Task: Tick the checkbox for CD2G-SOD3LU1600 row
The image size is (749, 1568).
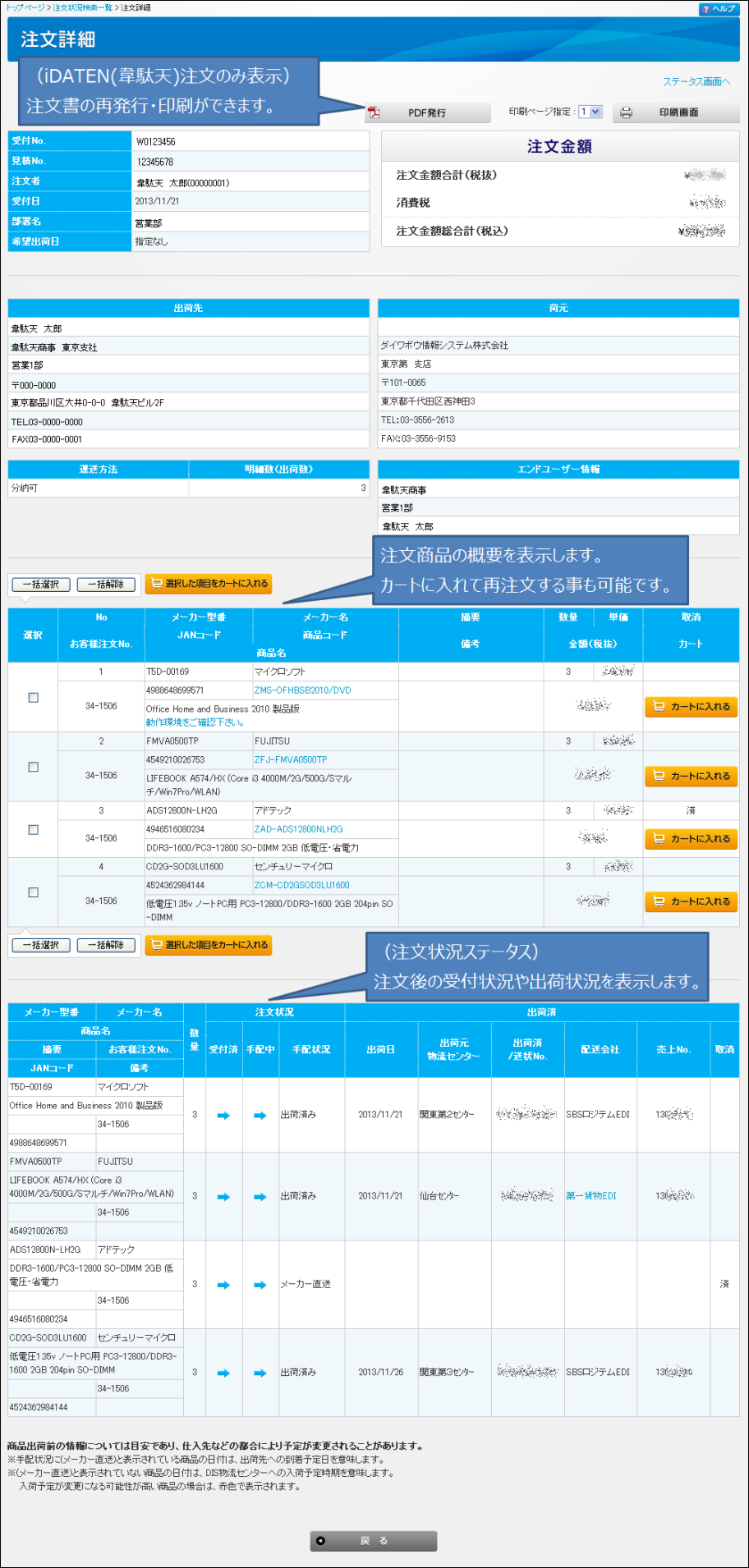Action: (x=33, y=892)
